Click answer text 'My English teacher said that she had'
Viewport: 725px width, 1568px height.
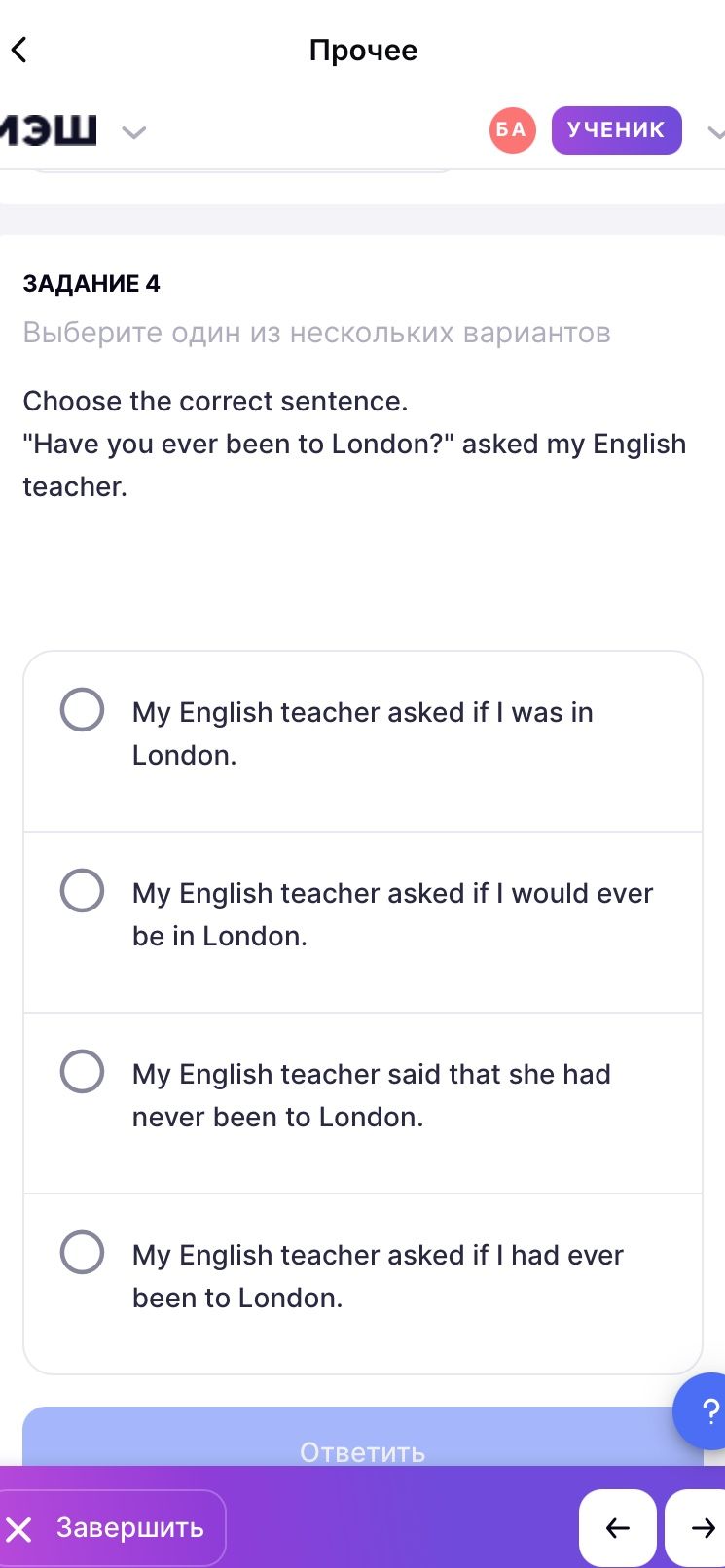372,1074
